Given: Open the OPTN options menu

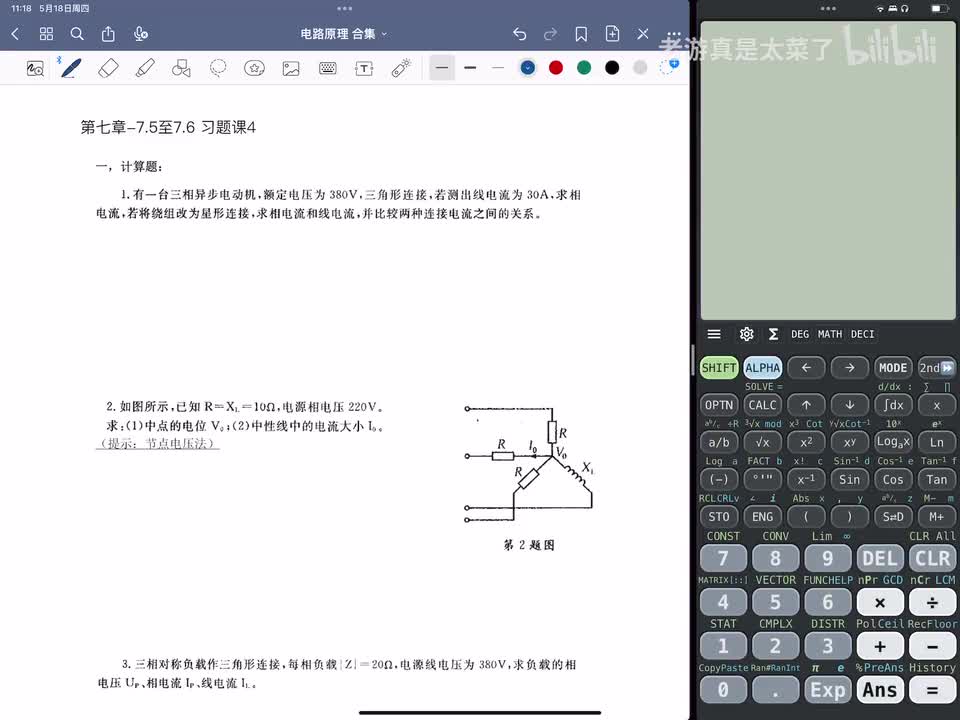Looking at the screenshot, I should click(x=719, y=405).
